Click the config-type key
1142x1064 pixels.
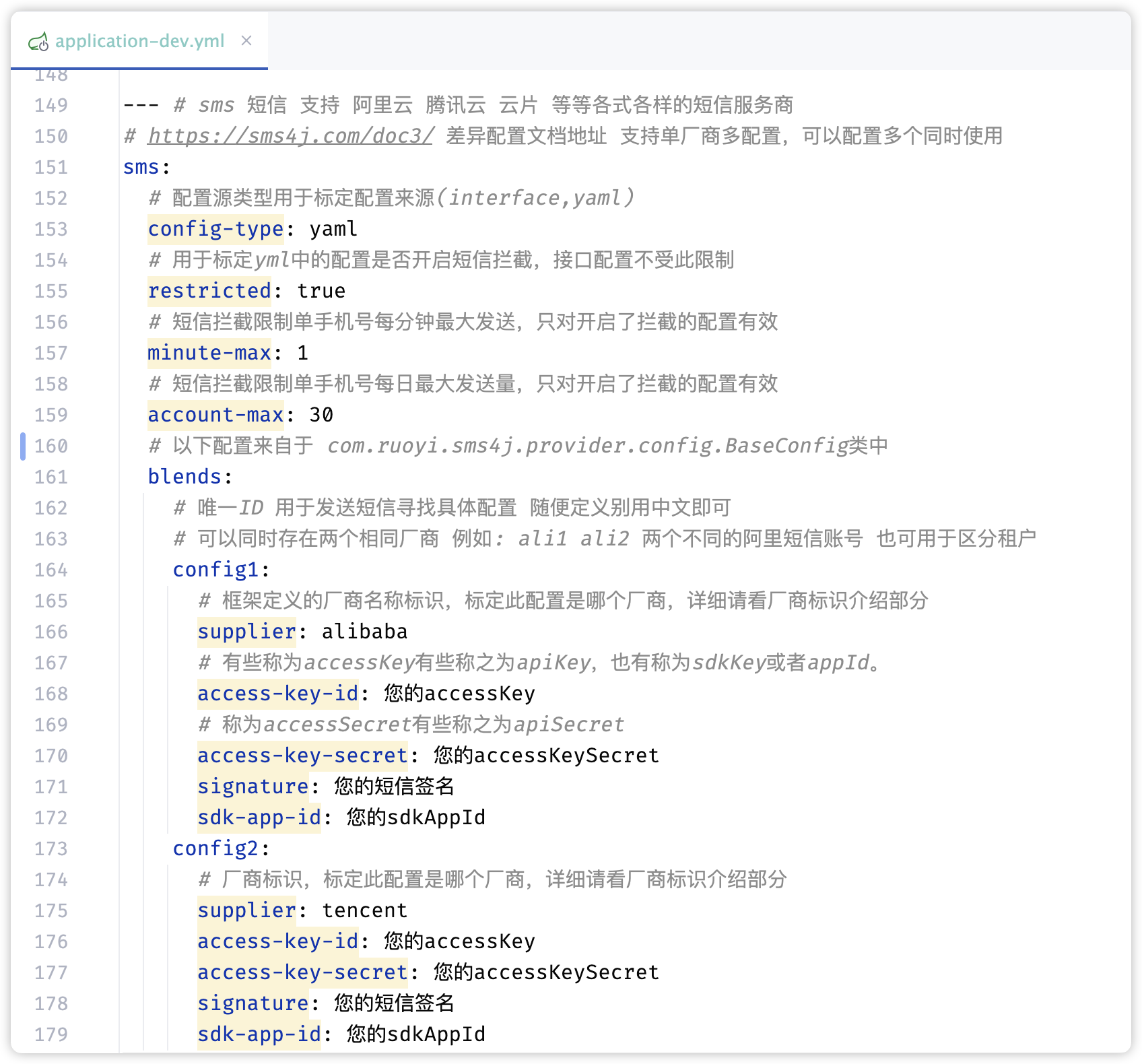click(x=215, y=229)
